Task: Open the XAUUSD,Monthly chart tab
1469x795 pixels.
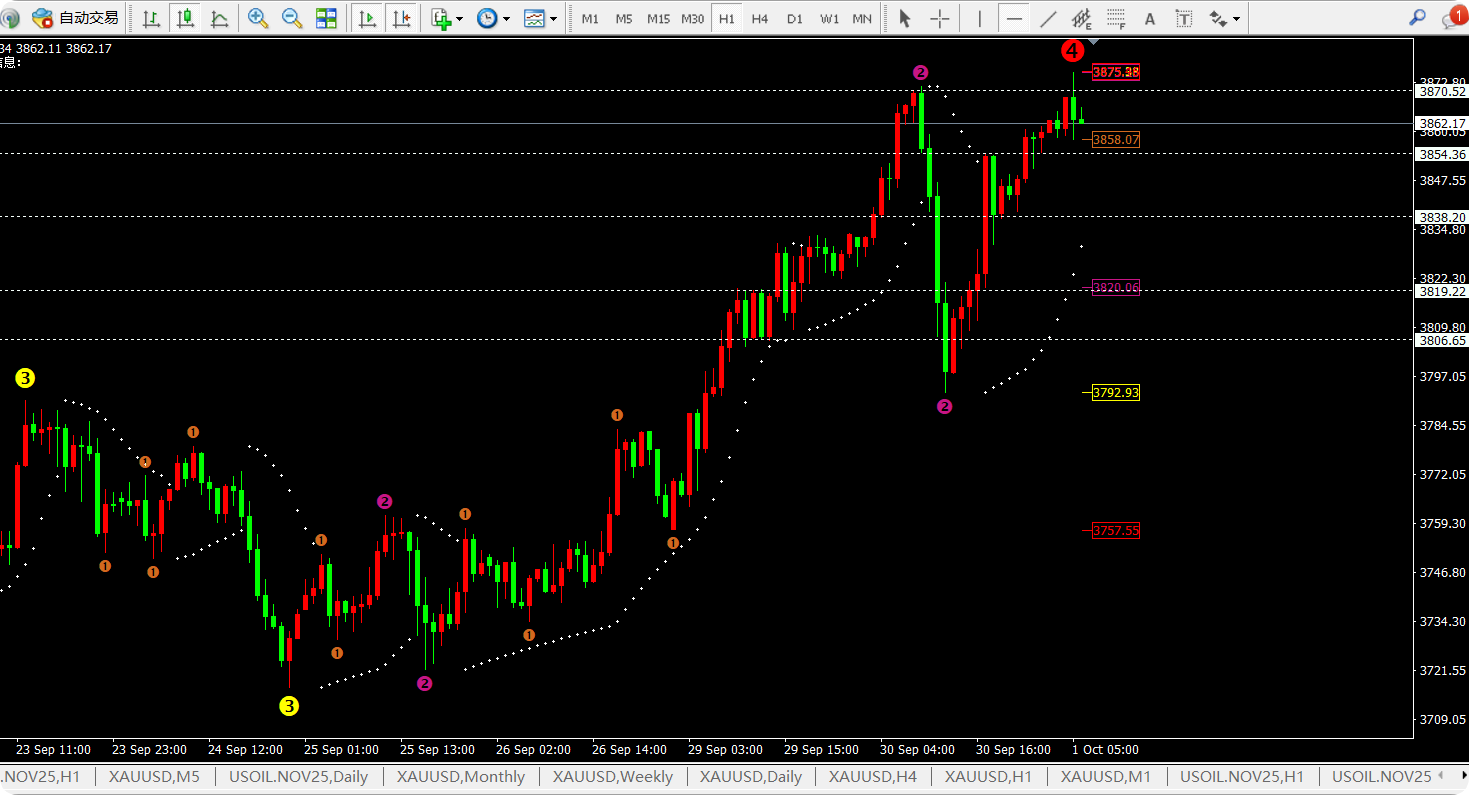Action: [x=461, y=777]
